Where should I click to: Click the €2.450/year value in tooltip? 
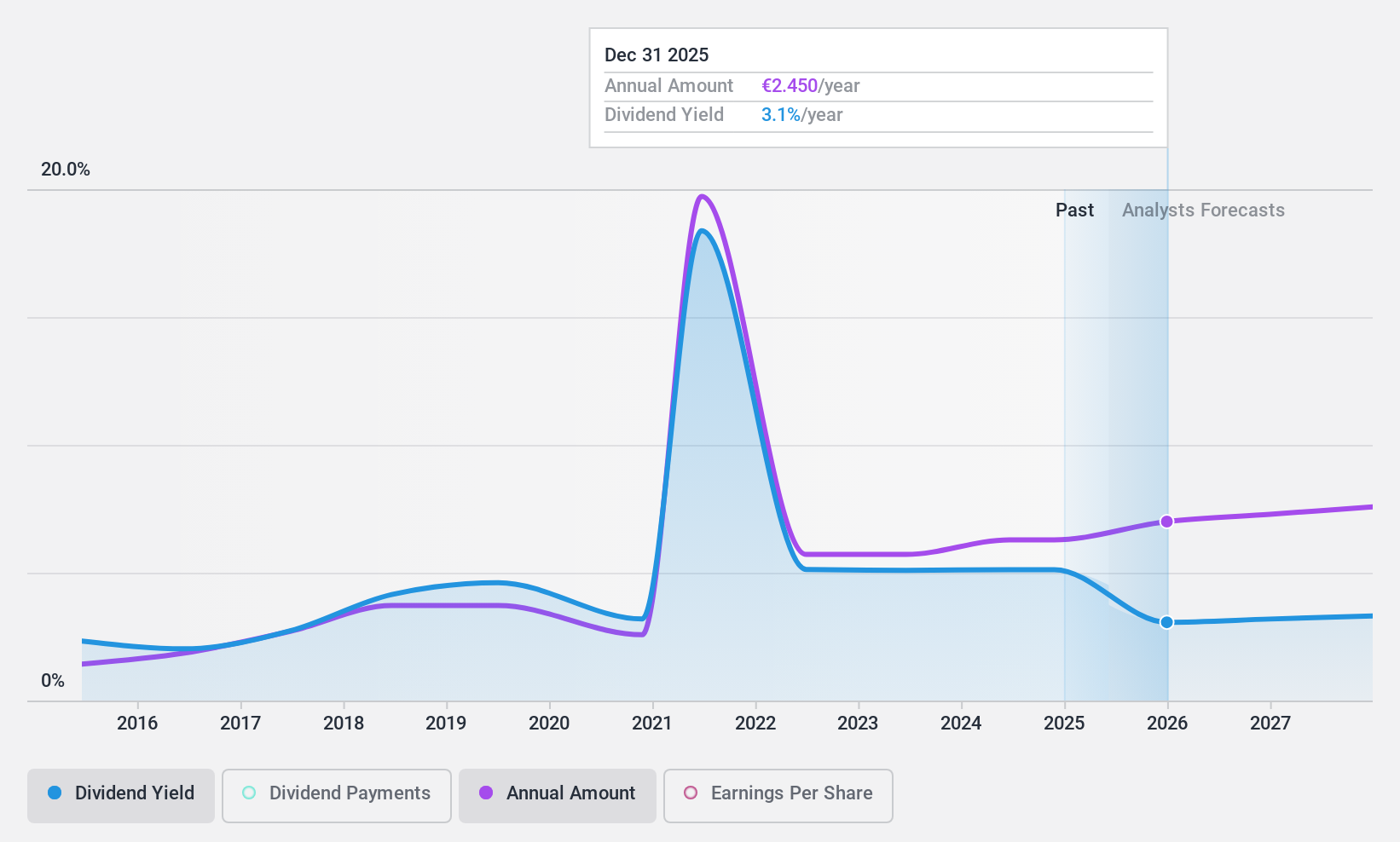(810, 86)
